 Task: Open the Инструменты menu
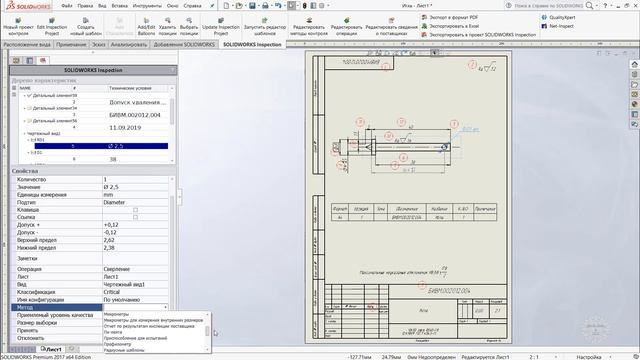[147, 6]
